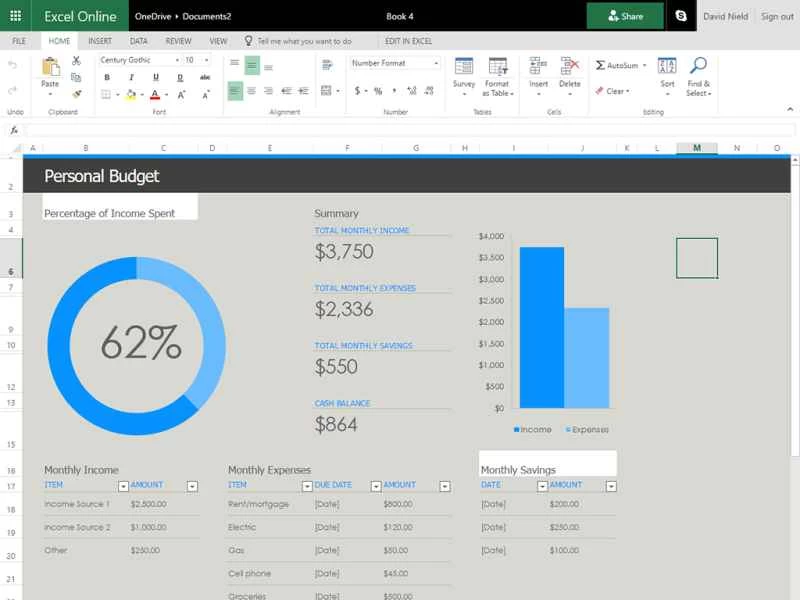
Task: Click the Find & Select magnifier icon
Action: coord(700,66)
